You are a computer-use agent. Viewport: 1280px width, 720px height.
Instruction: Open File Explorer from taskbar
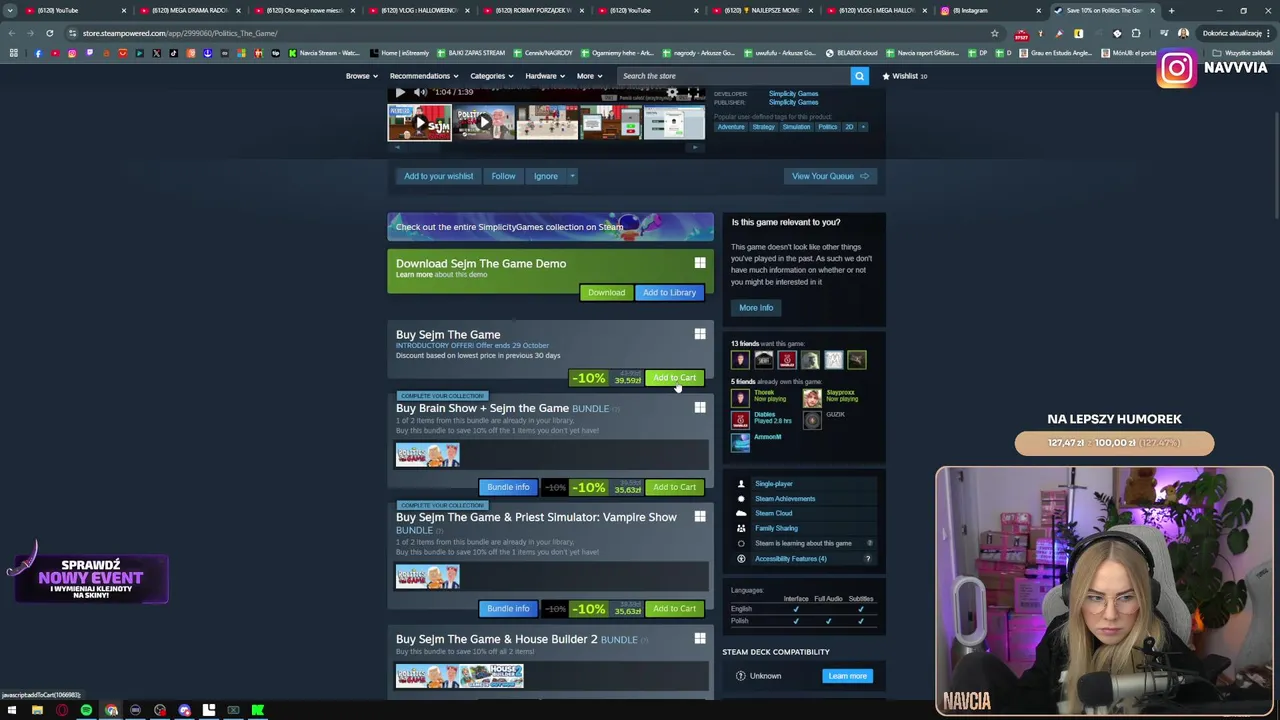[37, 710]
